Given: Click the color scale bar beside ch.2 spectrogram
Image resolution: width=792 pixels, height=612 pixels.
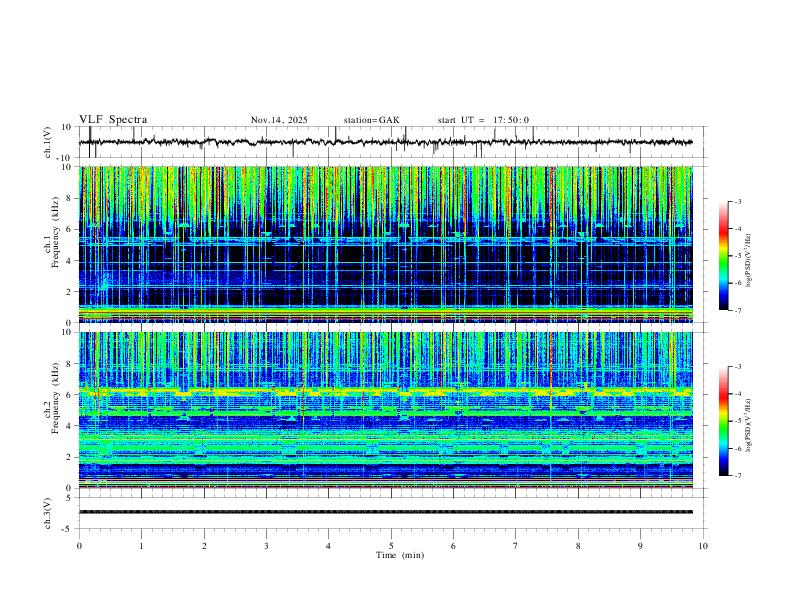Looking at the screenshot, I should pyautogui.click(x=723, y=421).
